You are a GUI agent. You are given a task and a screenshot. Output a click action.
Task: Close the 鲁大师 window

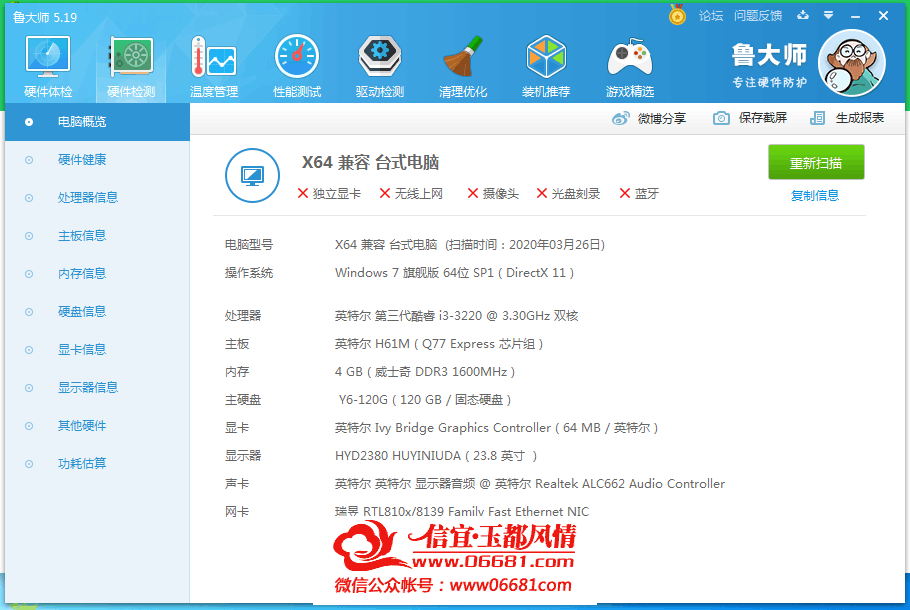pyautogui.click(x=883, y=16)
